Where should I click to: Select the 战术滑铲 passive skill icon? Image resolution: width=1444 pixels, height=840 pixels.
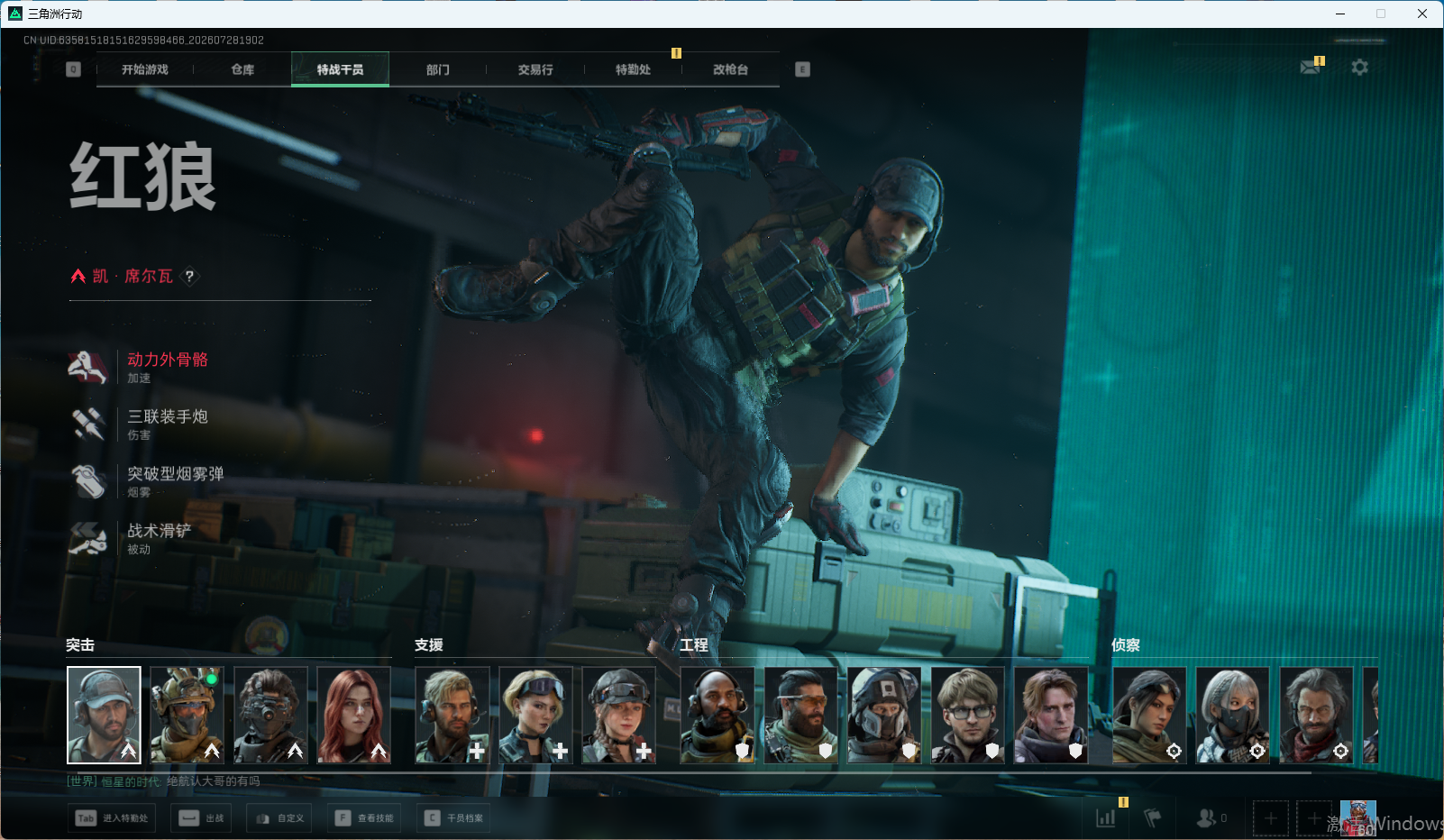(88, 538)
